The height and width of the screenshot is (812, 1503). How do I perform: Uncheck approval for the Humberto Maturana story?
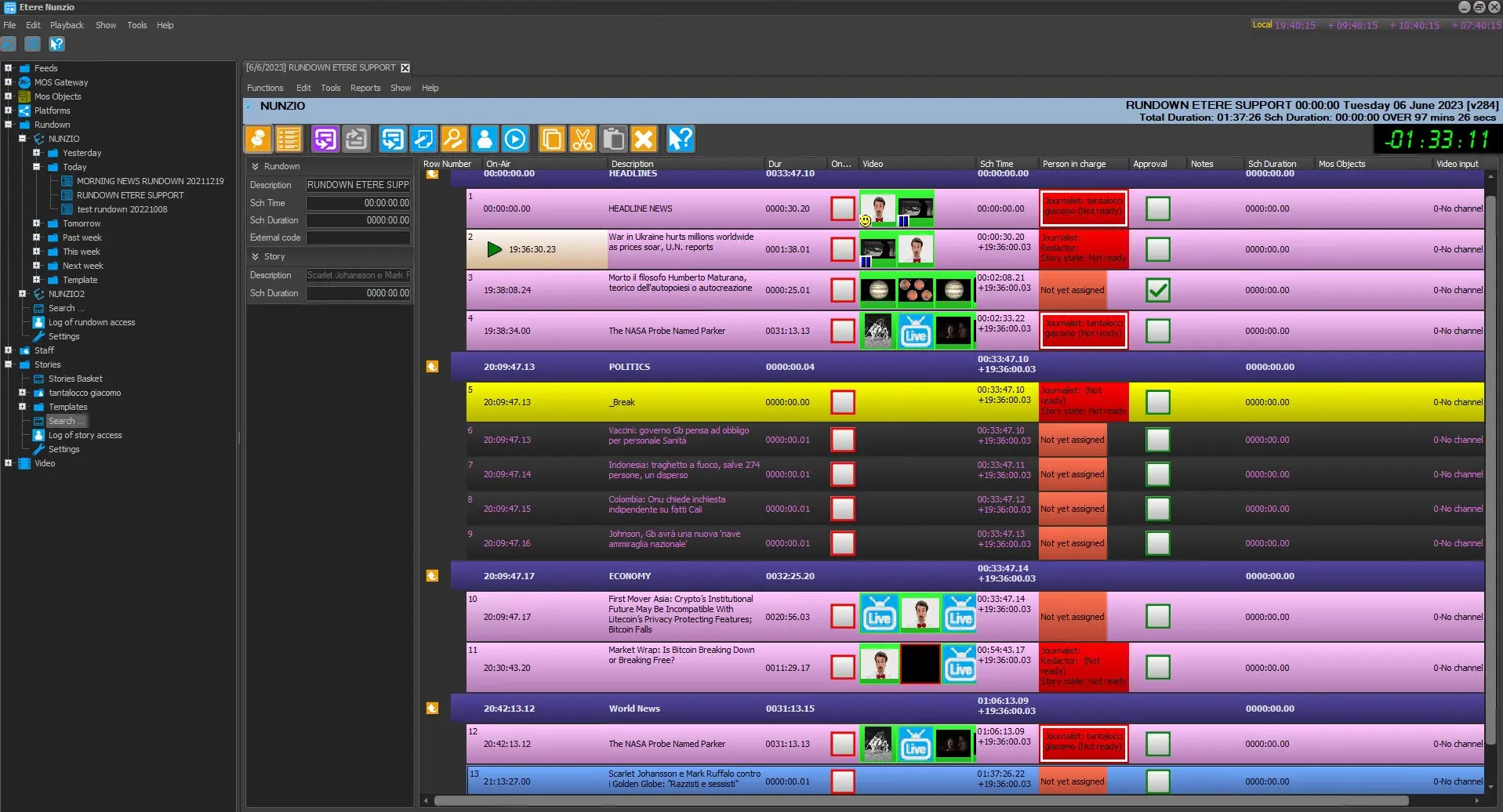pyautogui.click(x=1157, y=290)
